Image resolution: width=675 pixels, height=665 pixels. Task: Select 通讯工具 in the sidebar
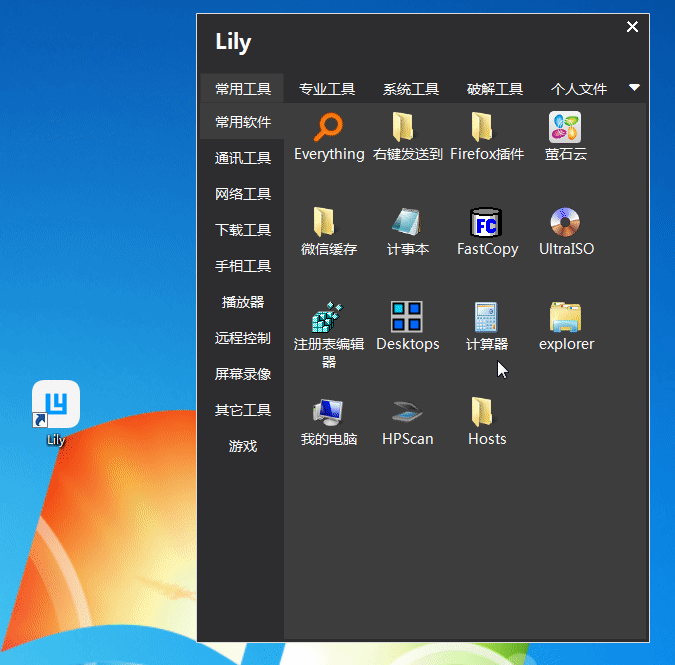pos(243,158)
